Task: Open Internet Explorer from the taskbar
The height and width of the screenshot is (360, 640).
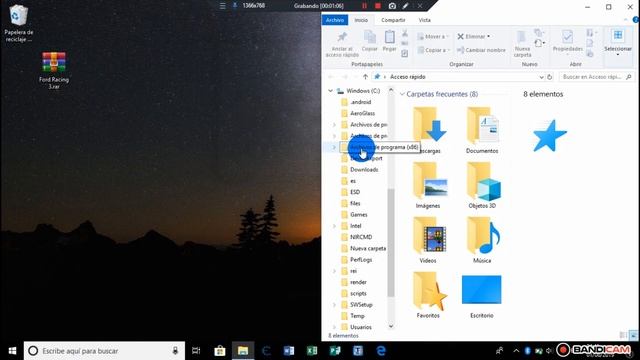Action: [381, 351]
